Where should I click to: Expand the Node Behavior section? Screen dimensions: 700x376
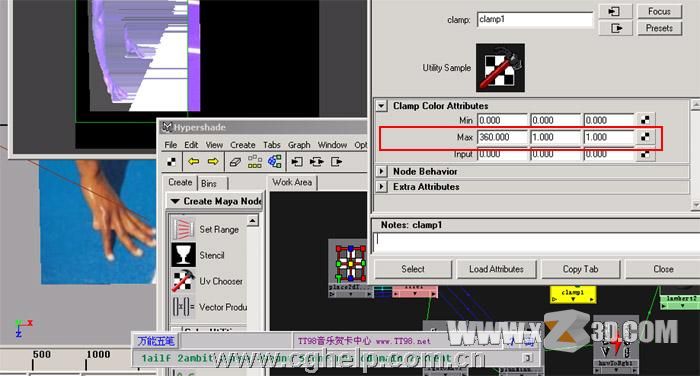(381, 171)
